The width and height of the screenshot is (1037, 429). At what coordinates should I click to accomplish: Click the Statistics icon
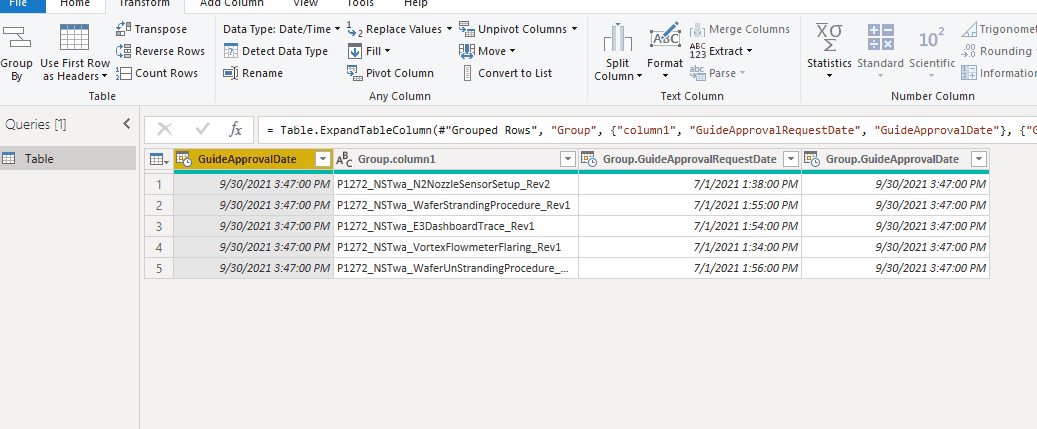pyautogui.click(x=829, y=38)
